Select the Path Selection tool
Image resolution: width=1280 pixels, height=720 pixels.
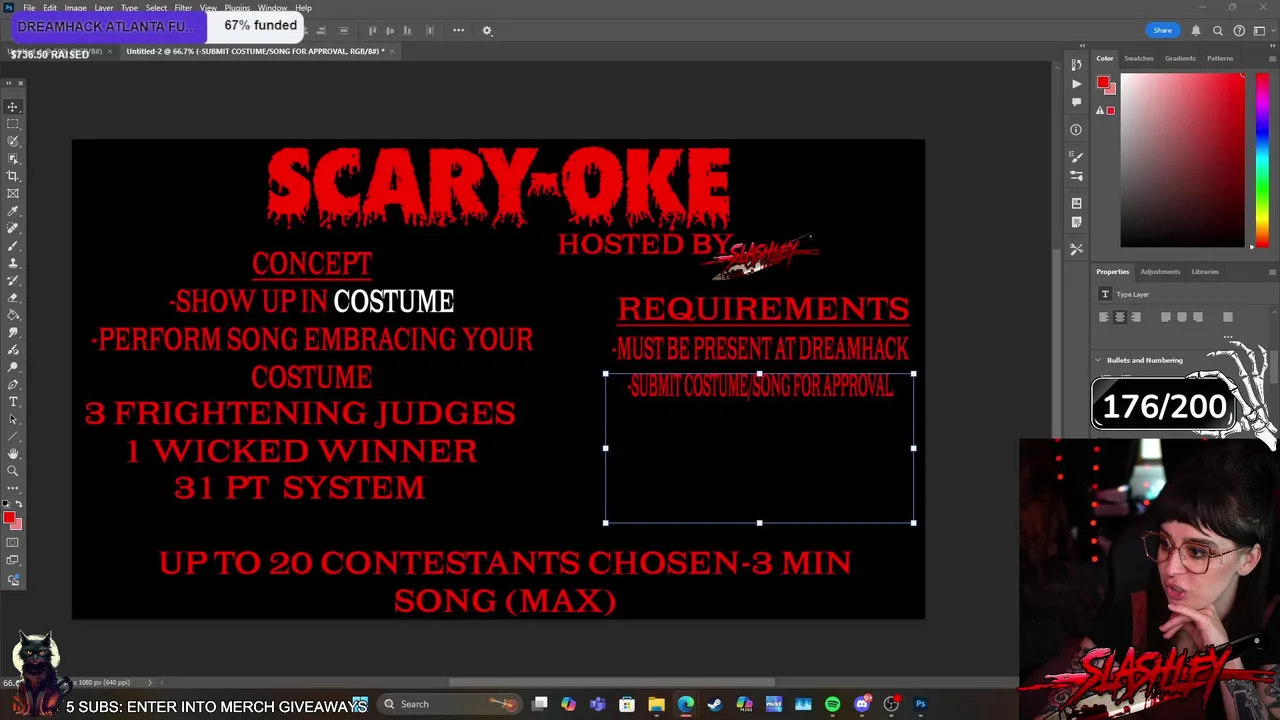[13, 419]
